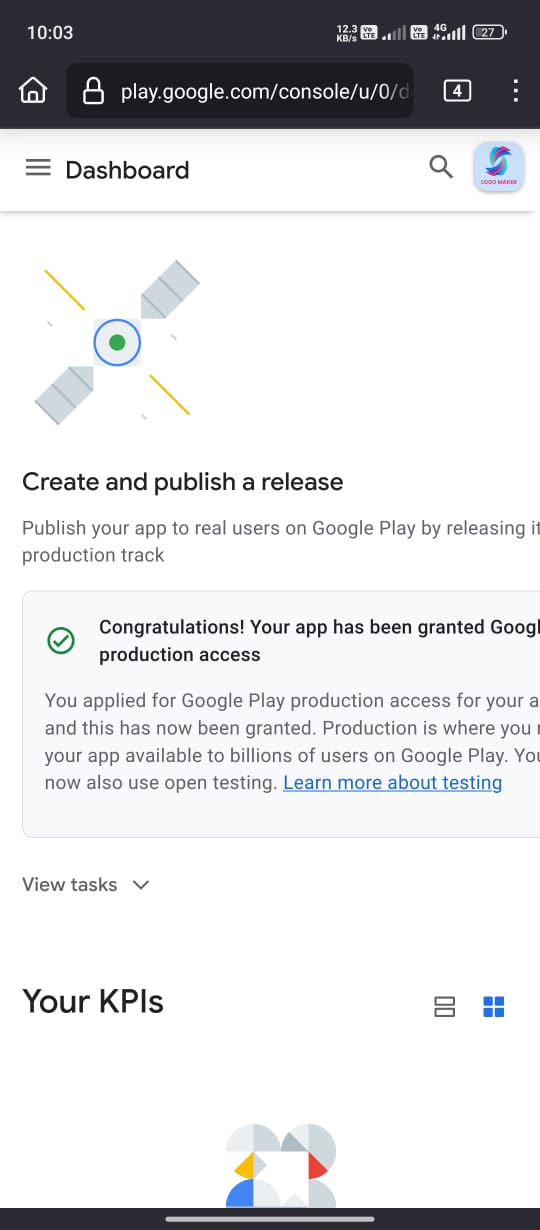540x1230 pixels.
Task: Tap the Dashboard page title
Action: pyautogui.click(x=127, y=170)
